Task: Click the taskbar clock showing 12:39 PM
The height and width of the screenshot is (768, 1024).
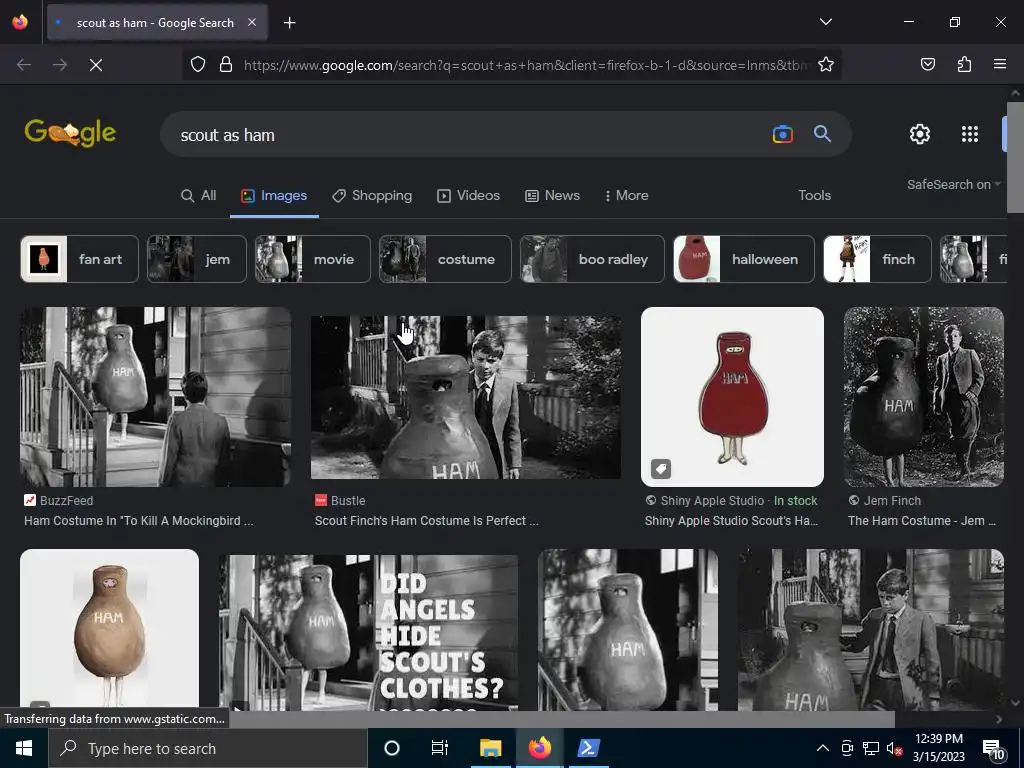Action: [x=938, y=748]
